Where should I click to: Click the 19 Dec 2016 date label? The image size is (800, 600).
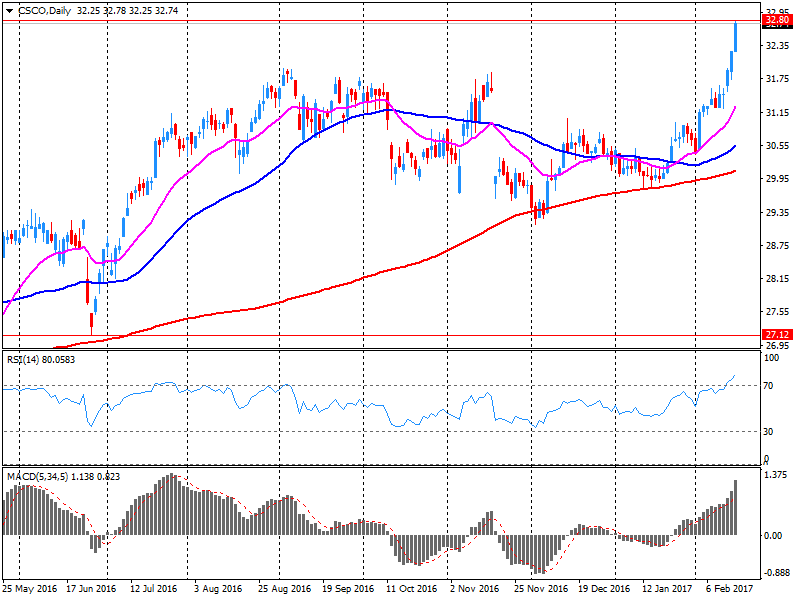coord(604,588)
